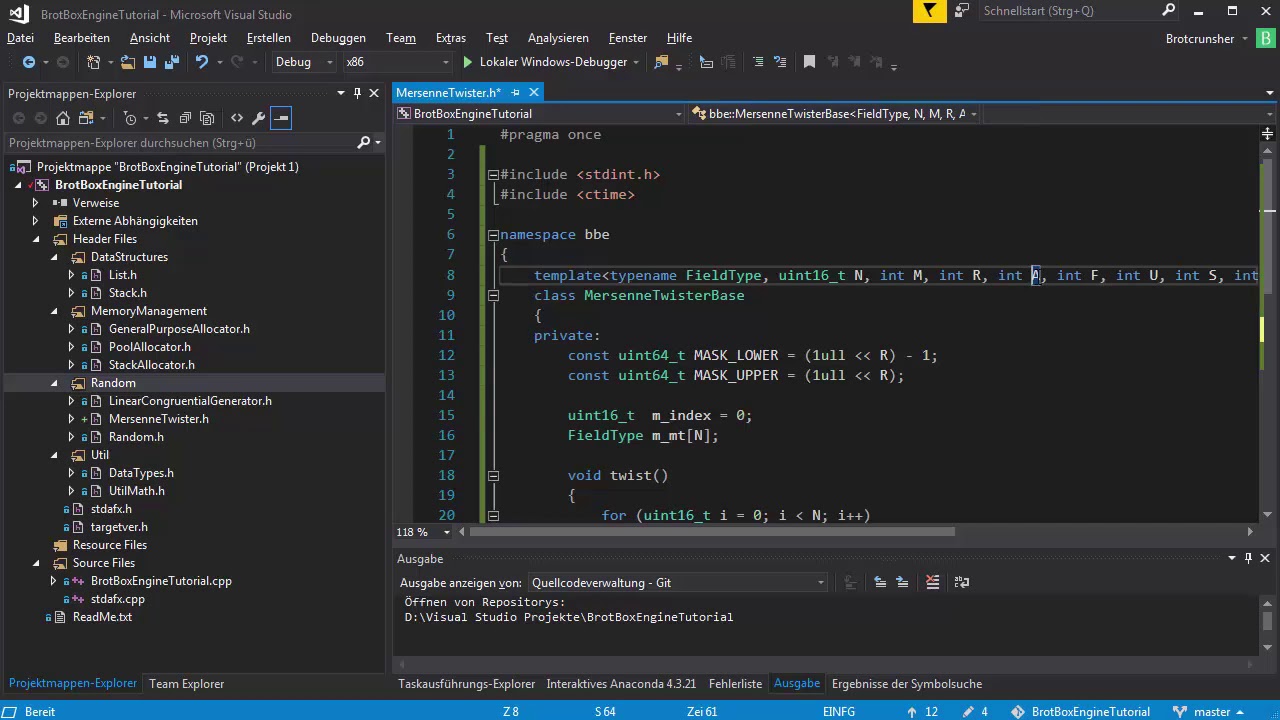Image resolution: width=1280 pixels, height=720 pixels.
Task: Click the master branch in status bar
Action: [x=1211, y=712]
